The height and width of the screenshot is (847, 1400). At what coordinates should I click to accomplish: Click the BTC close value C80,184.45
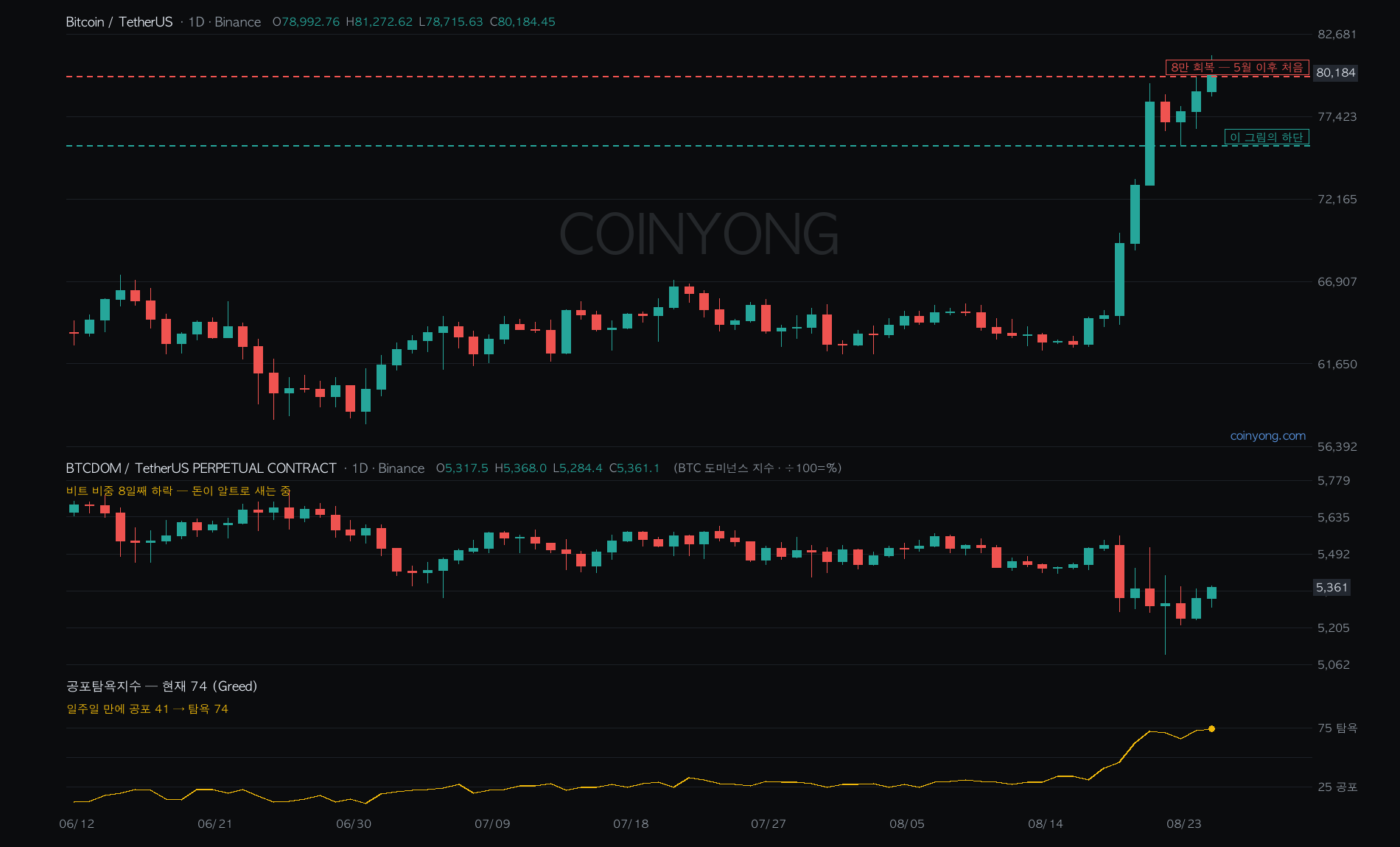tap(522, 22)
